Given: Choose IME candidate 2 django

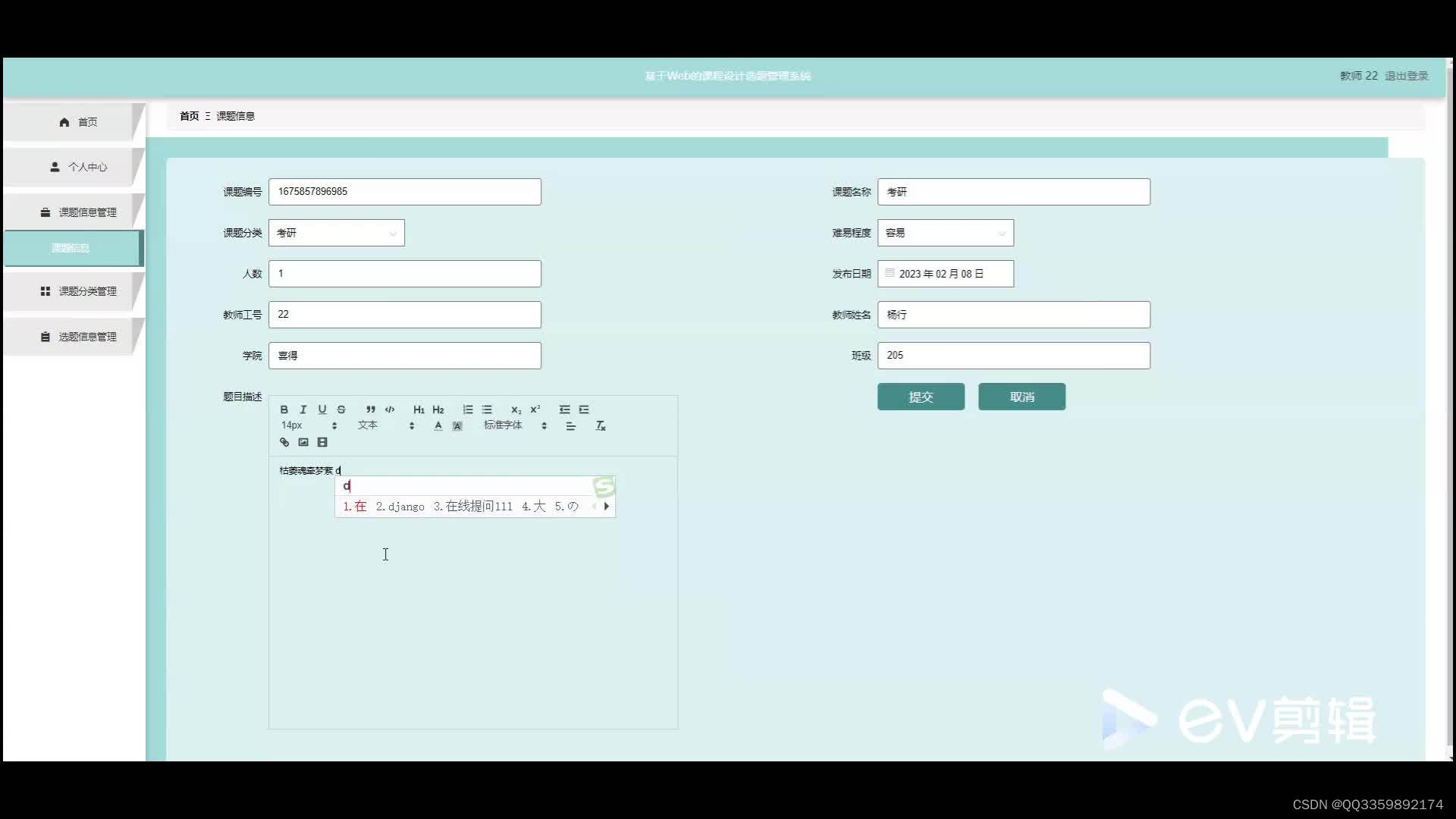Looking at the screenshot, I should (x=400, y=507).
